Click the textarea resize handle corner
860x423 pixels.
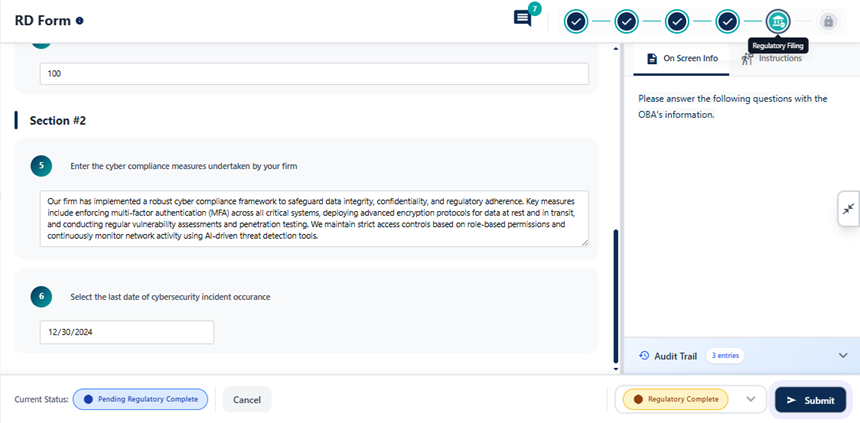click(585, 242)
